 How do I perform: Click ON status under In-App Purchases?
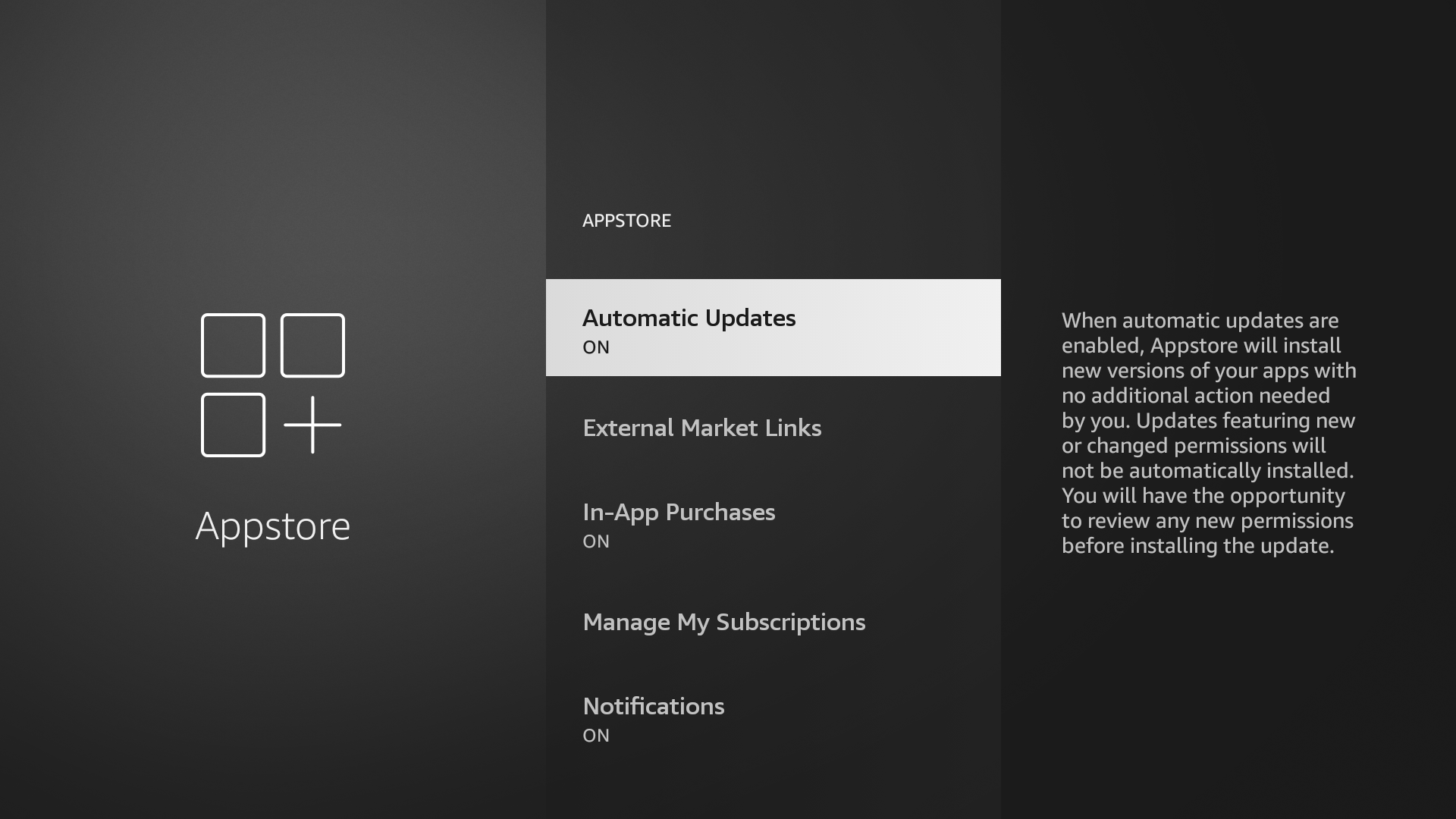[x=596, y=541]
